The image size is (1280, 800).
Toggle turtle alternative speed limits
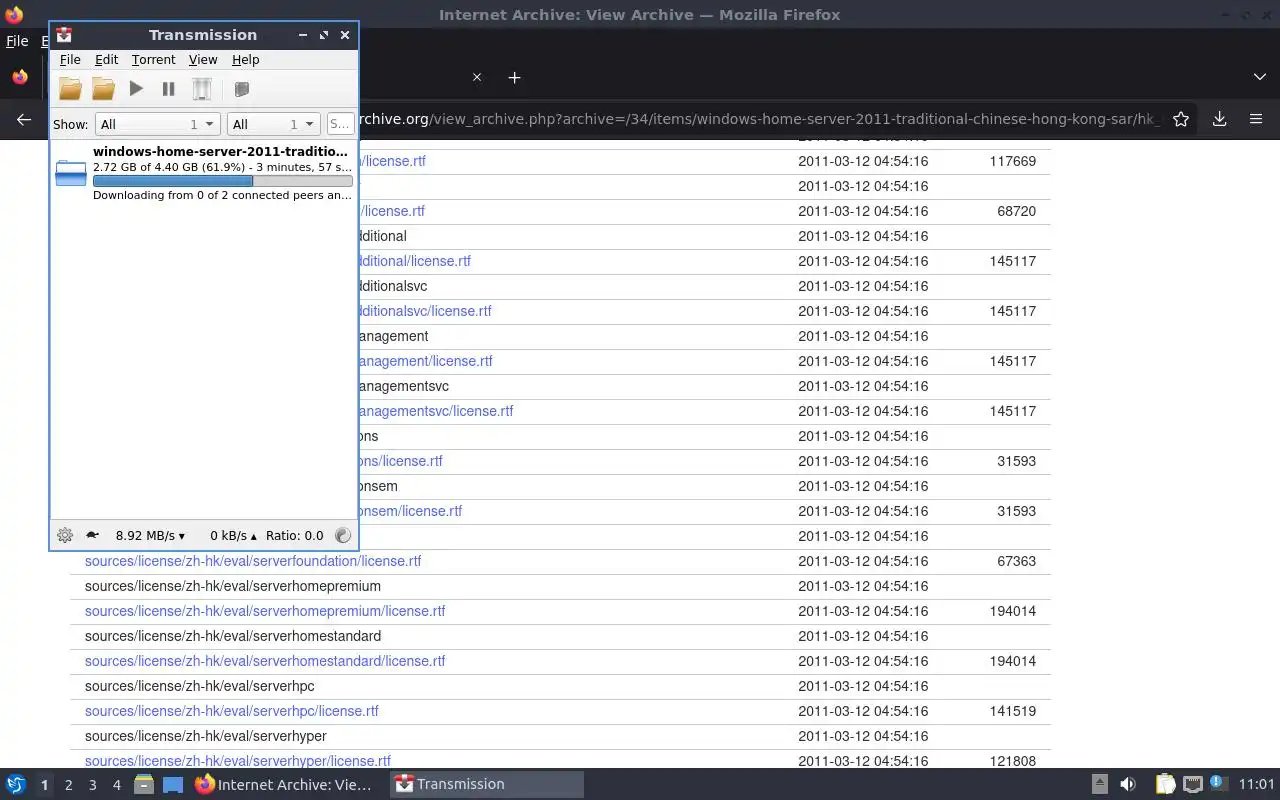pyautogui.click(x=92, y=535)
